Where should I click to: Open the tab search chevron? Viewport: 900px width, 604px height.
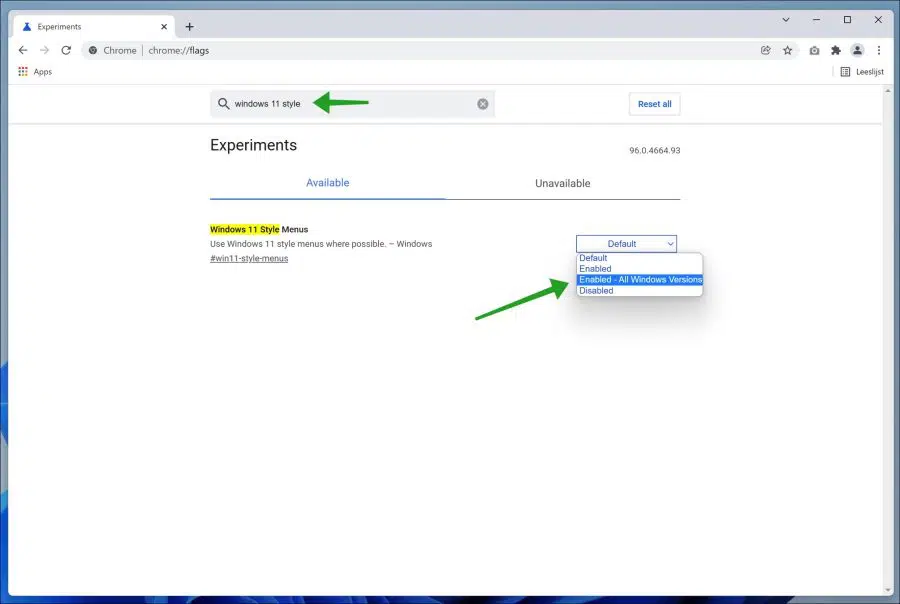(x=786, y=20)
